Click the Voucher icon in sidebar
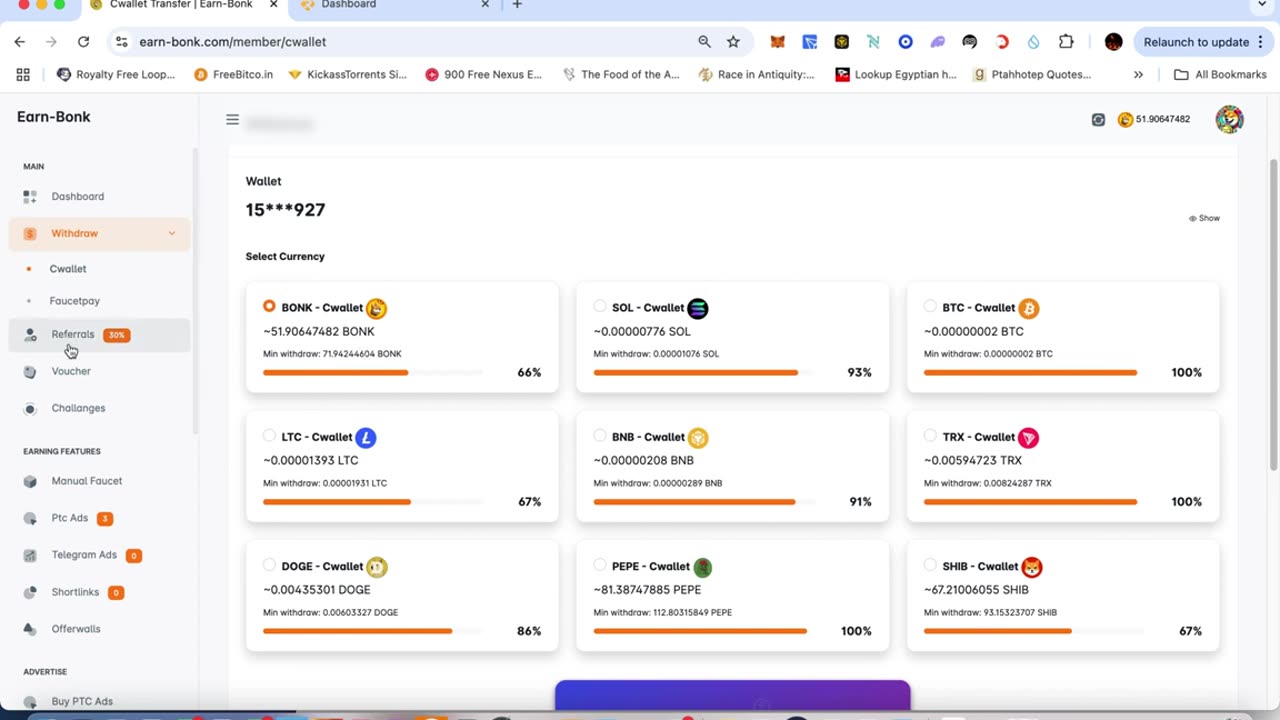 30,372
